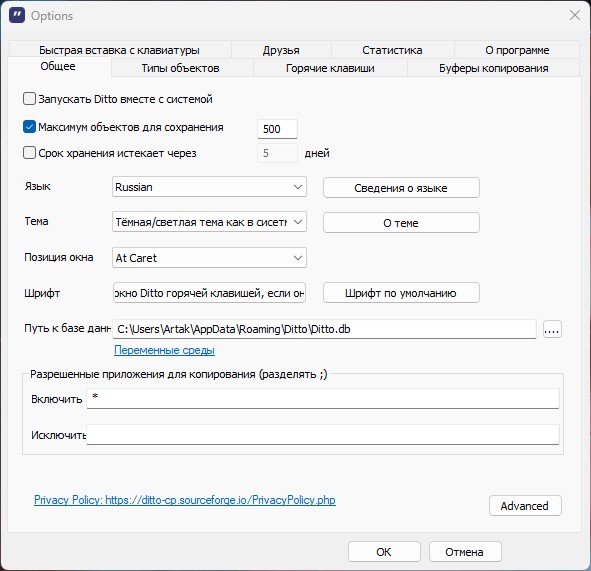591x571 pixels.
Task: Follow the Privacy Policy link
Action: coord(185,500)
